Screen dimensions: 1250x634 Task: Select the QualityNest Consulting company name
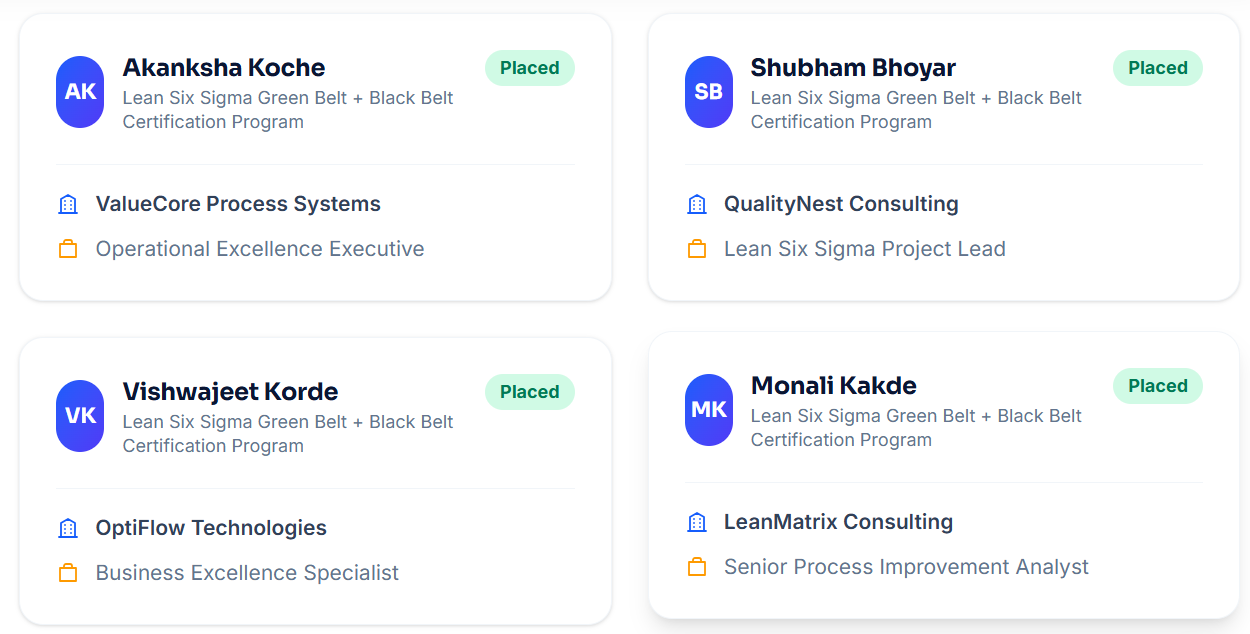pyautogui.click(x=841, y=204)
